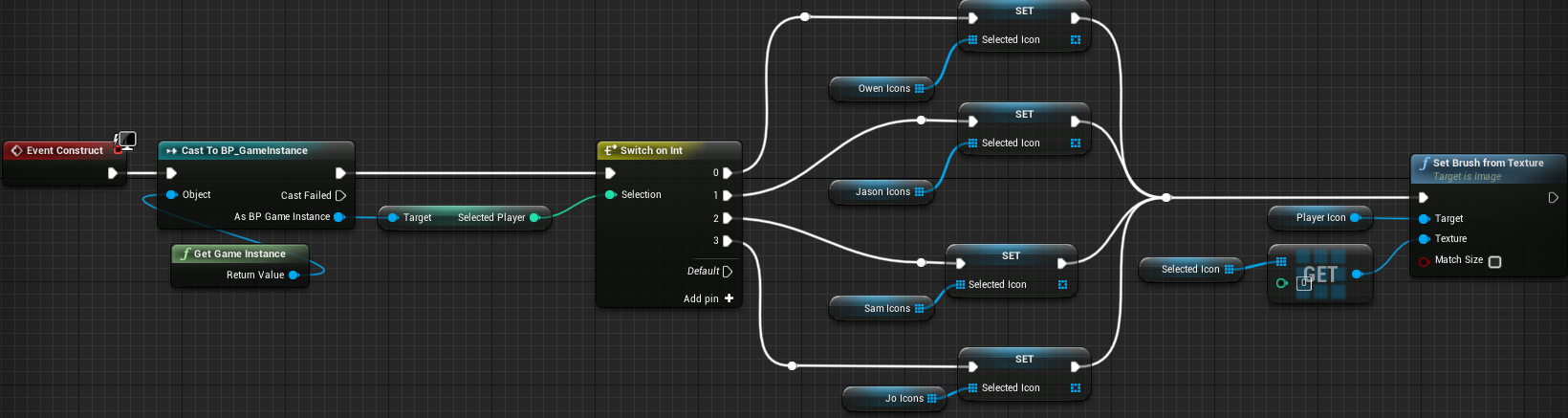Click exec input of SET node above Jason Icons
Image resolution: width=1568 pixels, height=418 pixels.
click(973, 121)
